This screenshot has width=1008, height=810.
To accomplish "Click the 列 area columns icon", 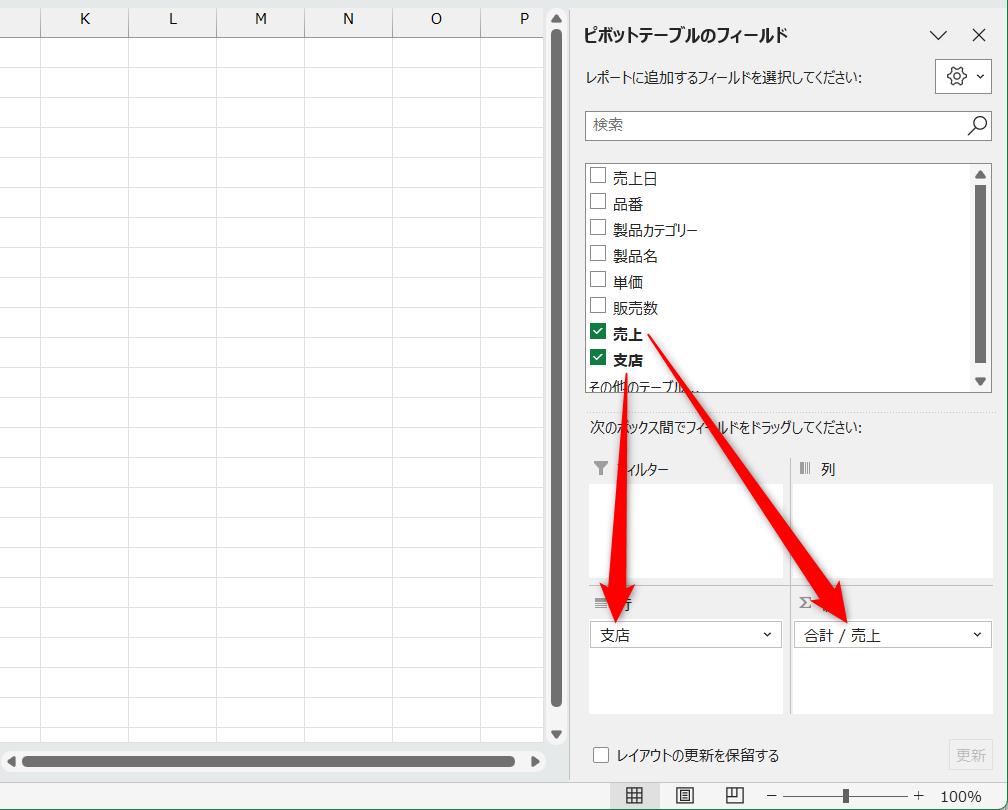I will click(x=807, y=467).
